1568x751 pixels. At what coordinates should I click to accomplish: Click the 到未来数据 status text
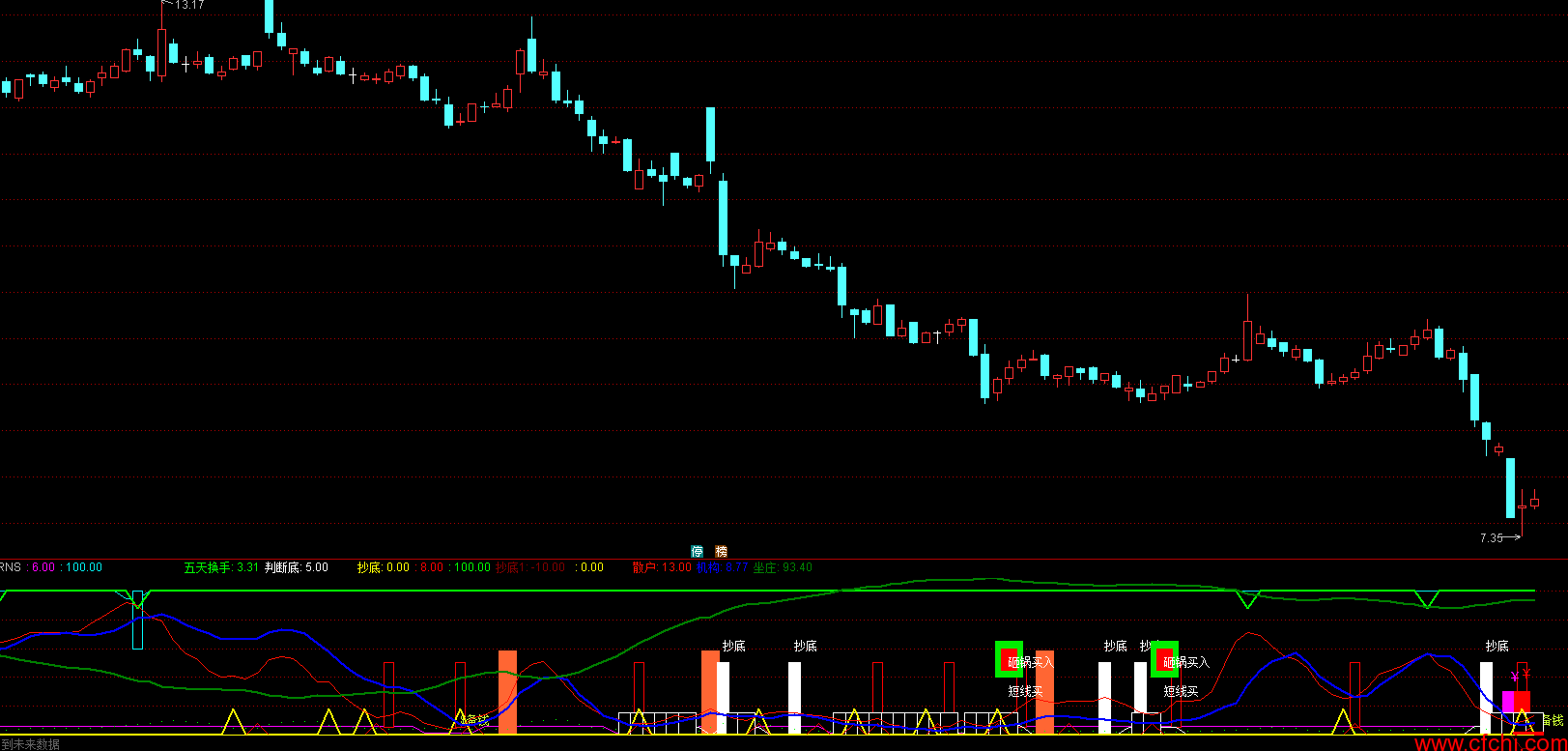[31, 743]
